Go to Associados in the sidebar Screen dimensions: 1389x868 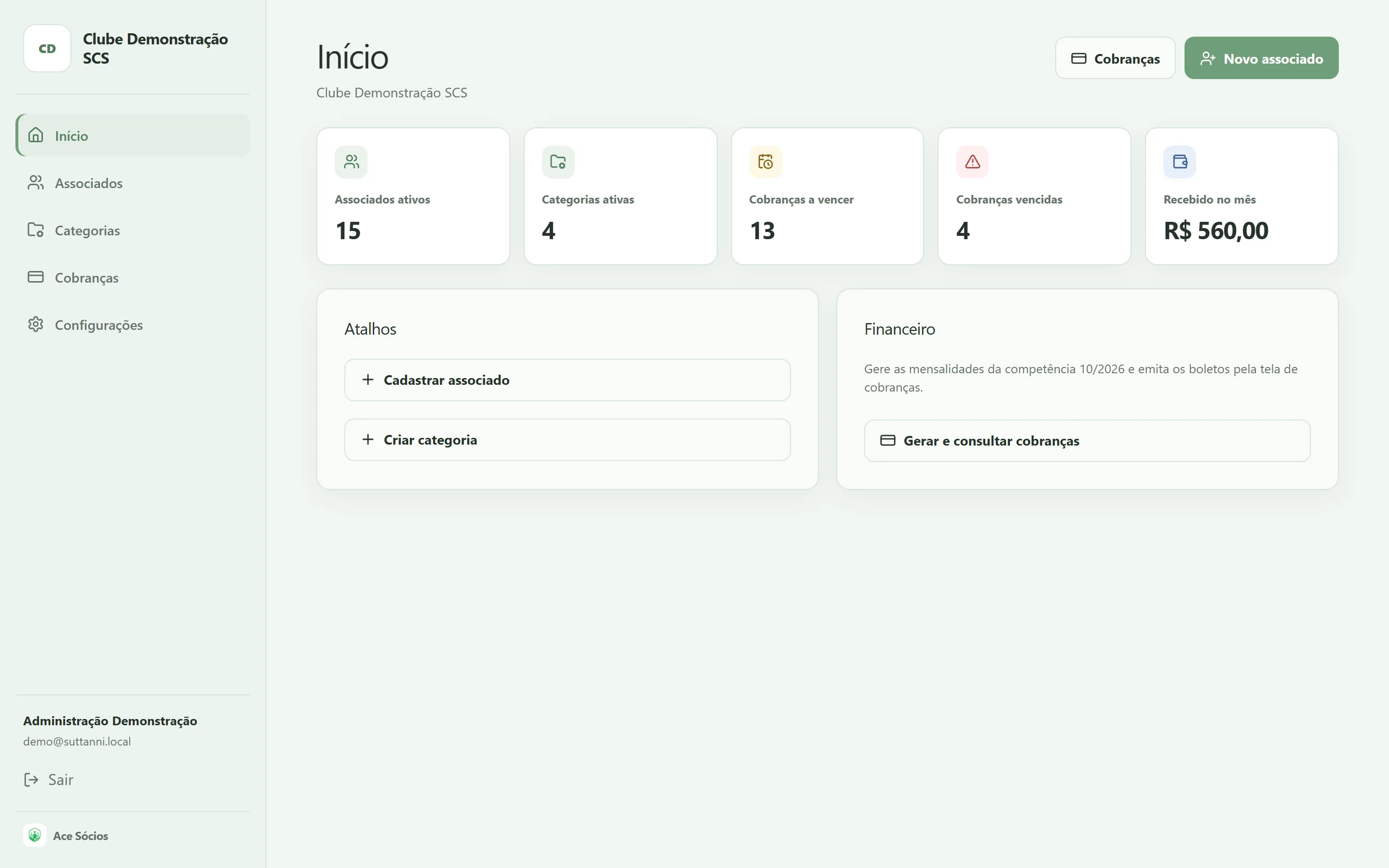[133, 183]
